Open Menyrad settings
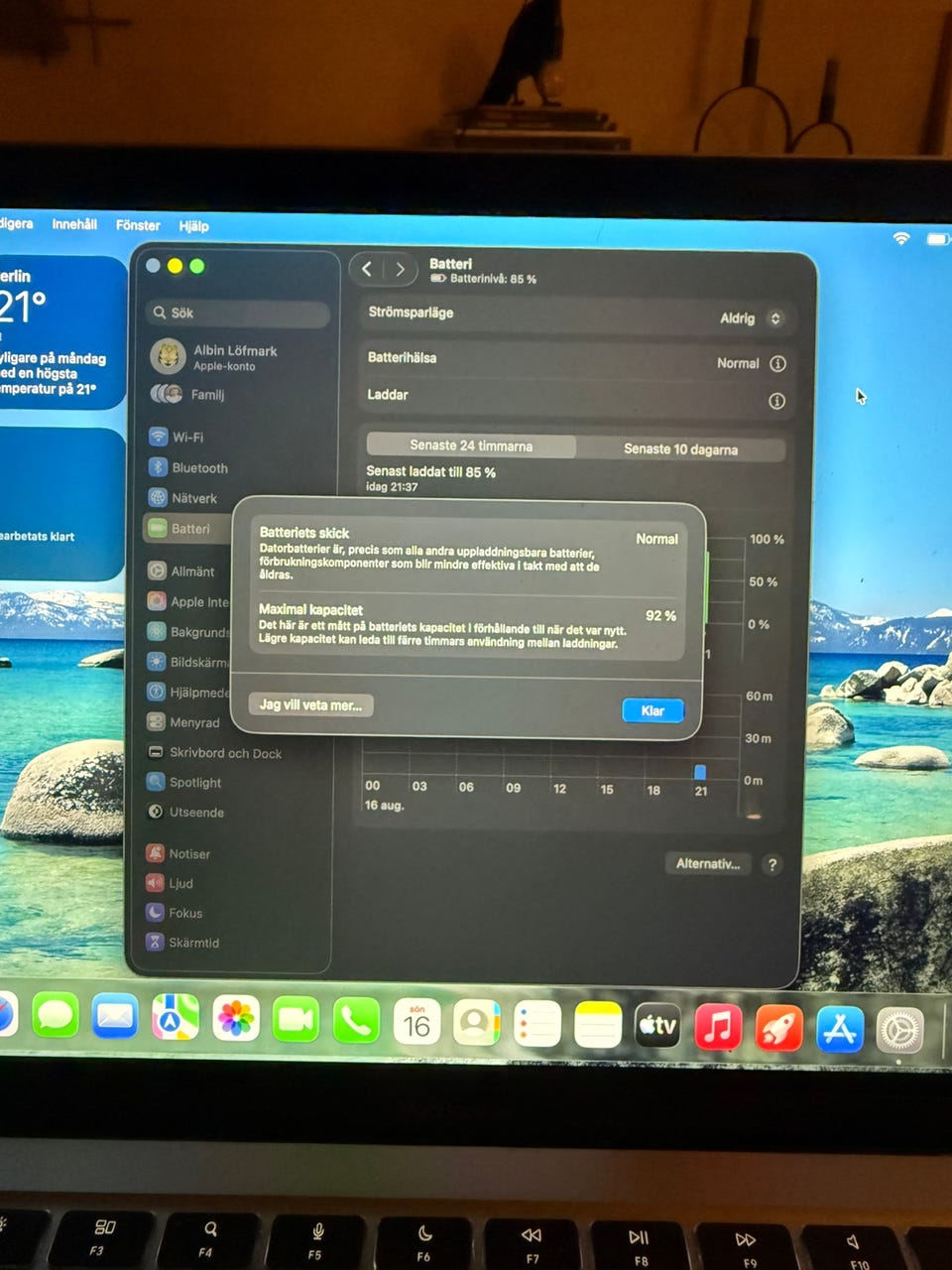Viewport: 952px width, 1270px height. coord(183,722)
